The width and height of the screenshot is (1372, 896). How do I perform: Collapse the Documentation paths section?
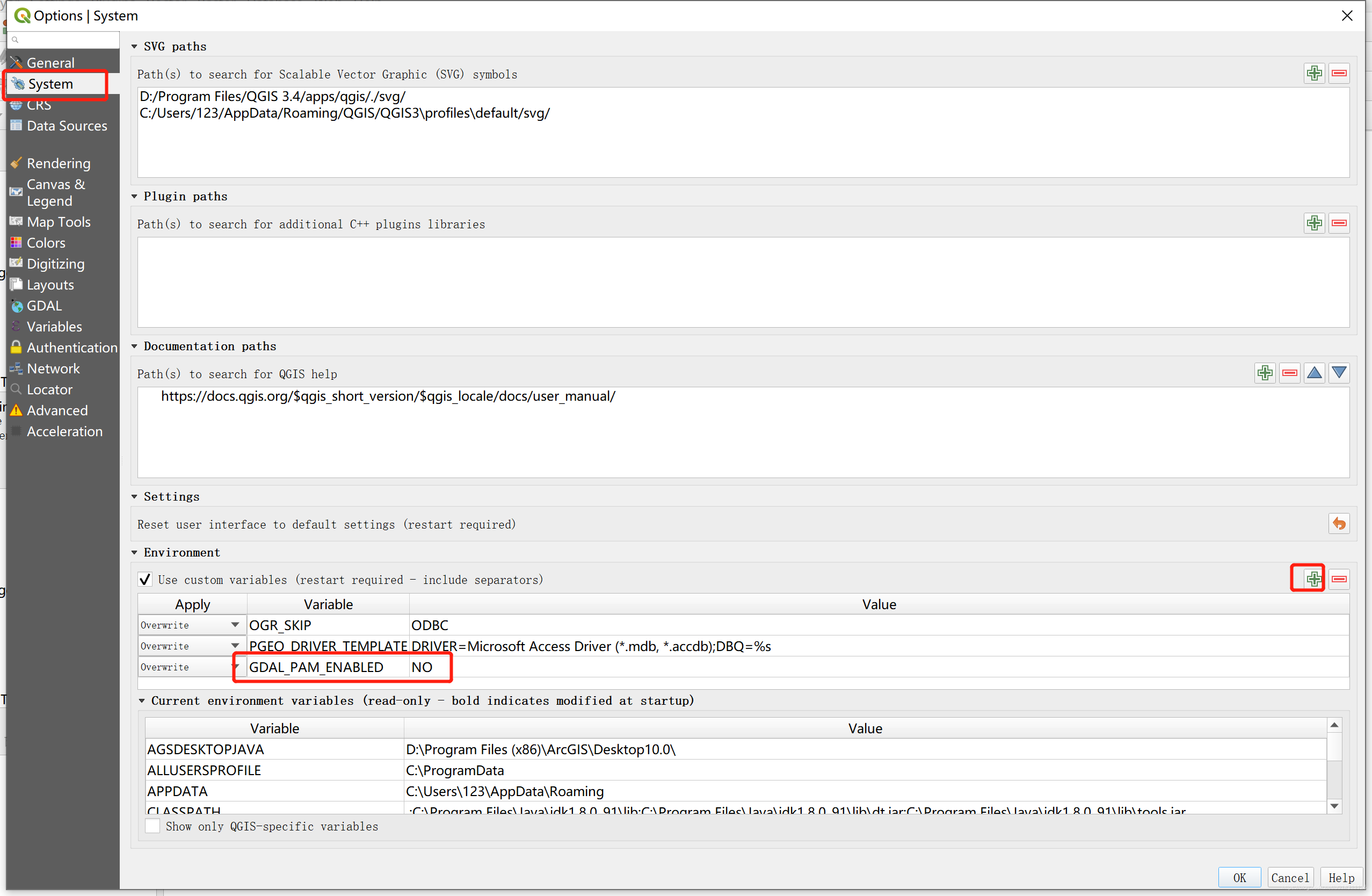pos(134,346)
